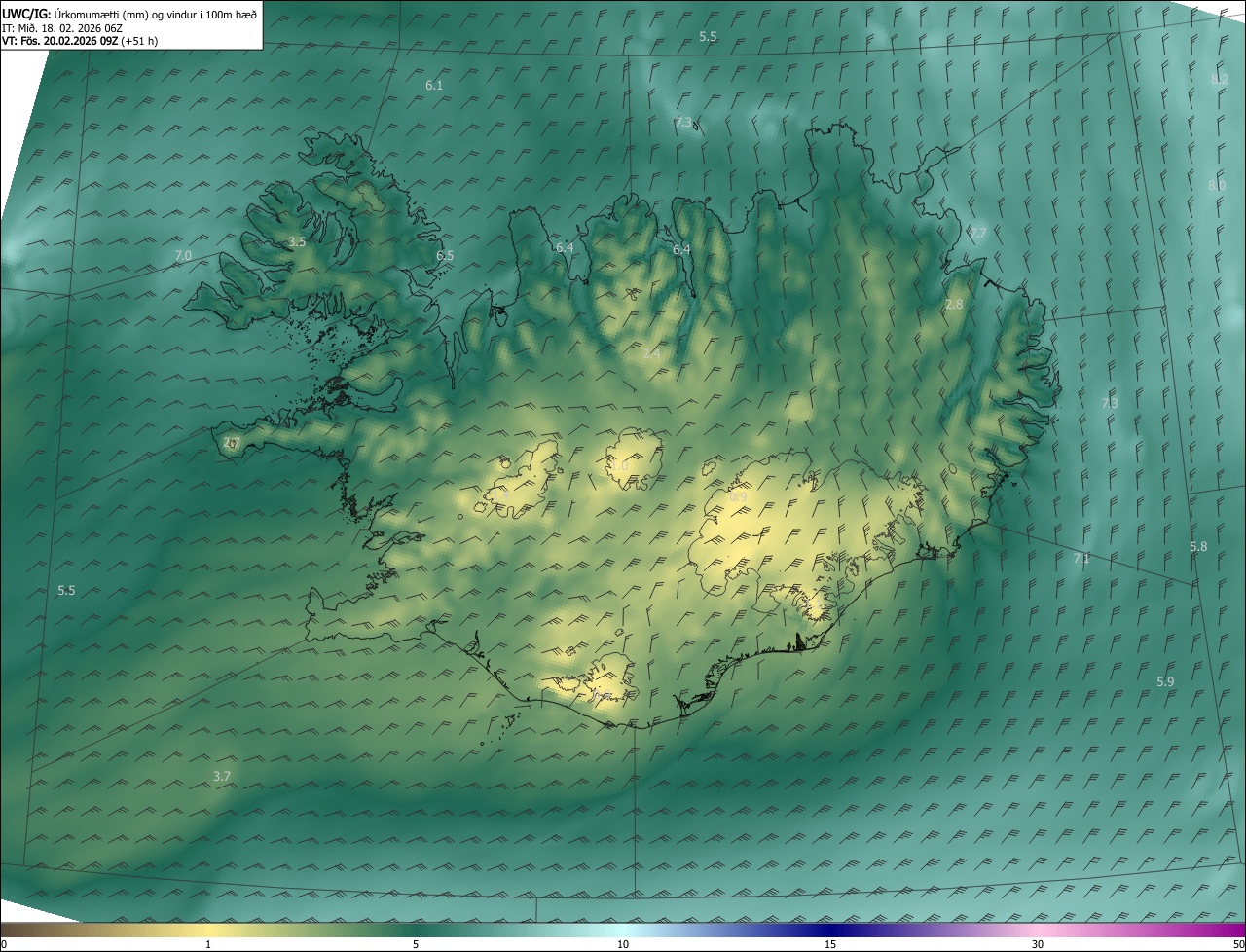Click the 7.7 value label
1246x952 pixels.
coord(977,234)
